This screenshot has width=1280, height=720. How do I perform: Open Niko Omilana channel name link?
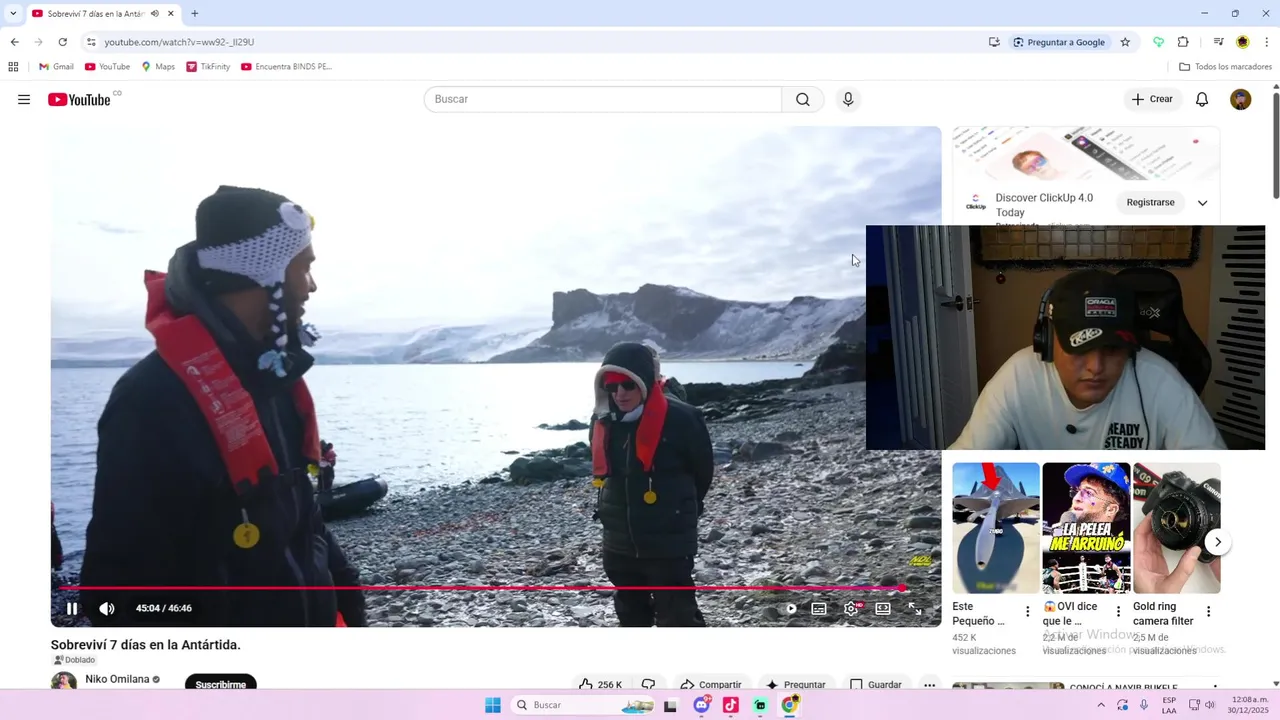click(x=117, y=679)
